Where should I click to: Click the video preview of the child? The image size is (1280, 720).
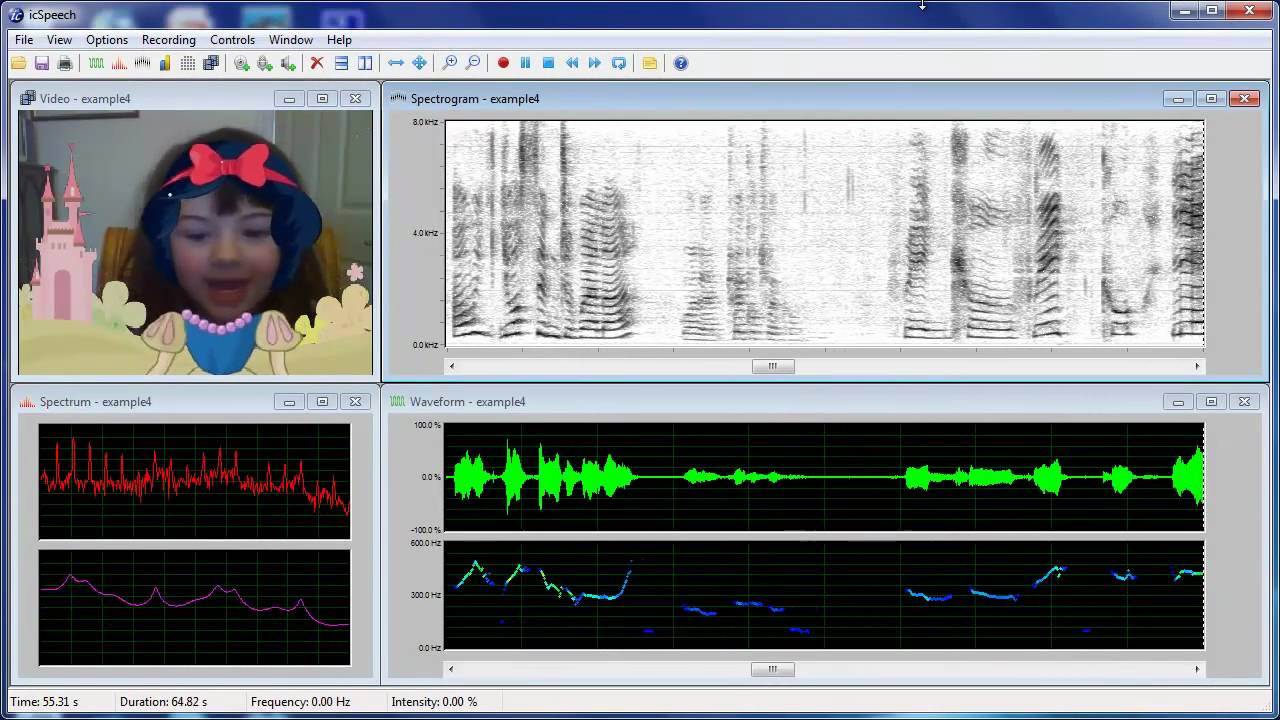[x=195, y=243]
